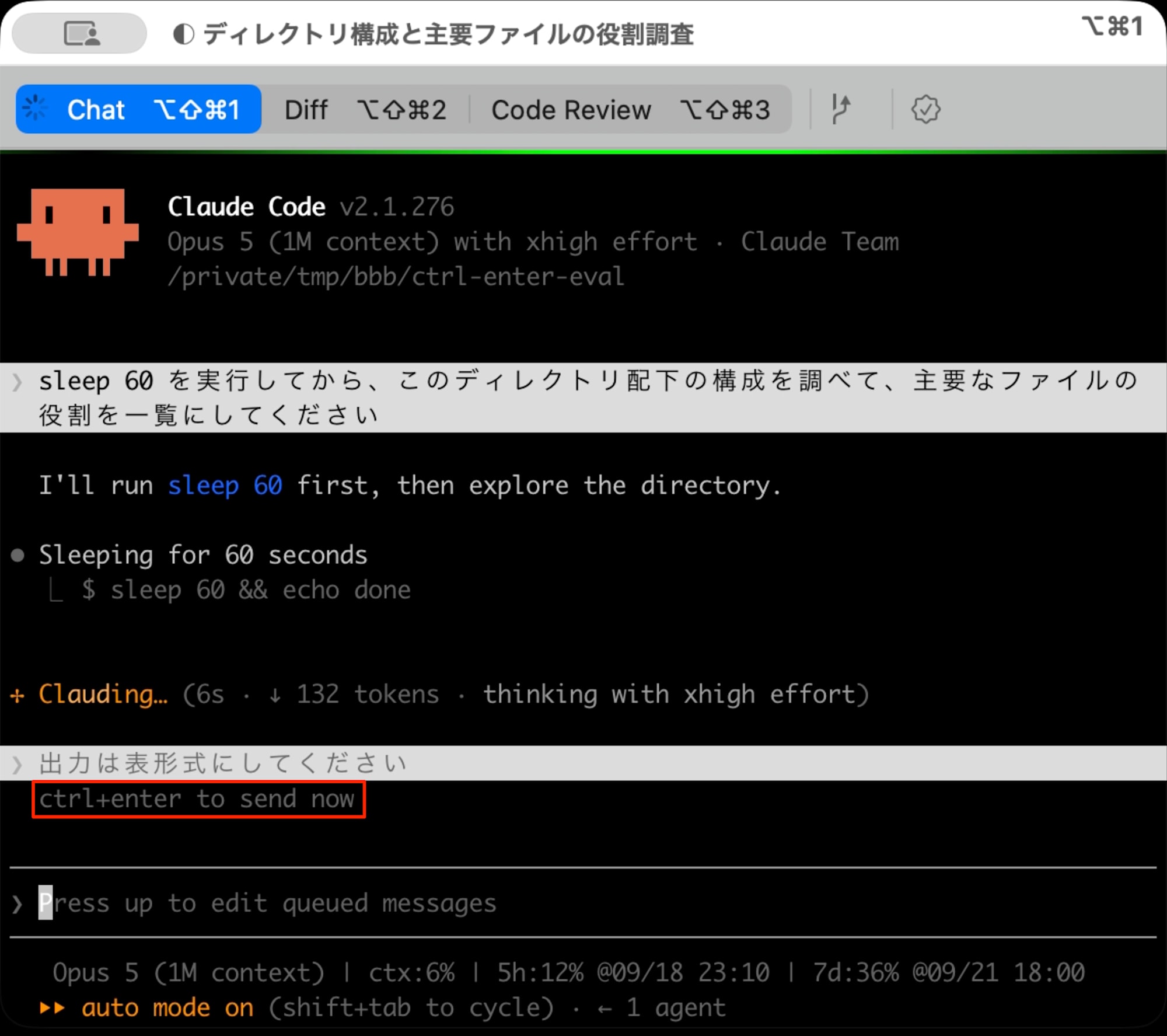Switch to the Diff tab
This screenshot has height=1036, width=1167.
(x=365, y=109)
